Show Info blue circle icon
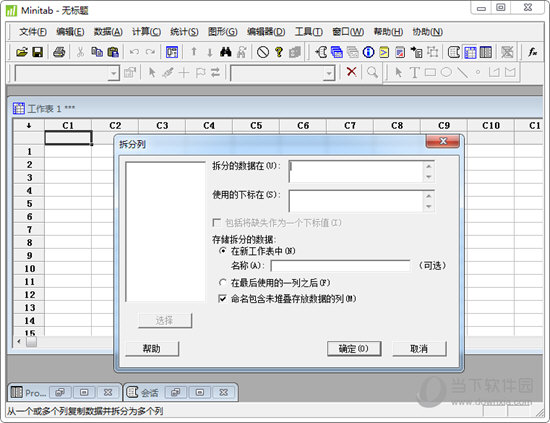Viewport: 550px width, 423px height. click(368, 52)
